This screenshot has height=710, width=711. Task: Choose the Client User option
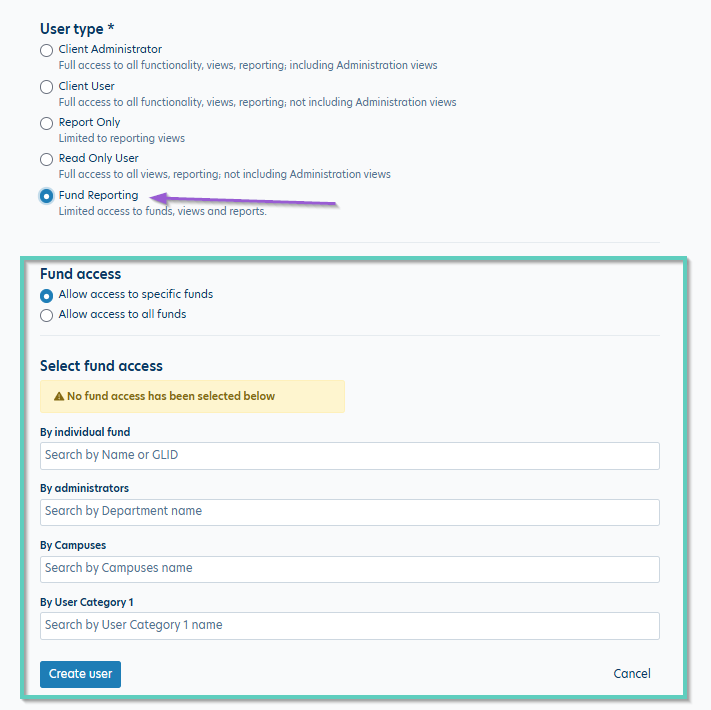pos(47,87)
